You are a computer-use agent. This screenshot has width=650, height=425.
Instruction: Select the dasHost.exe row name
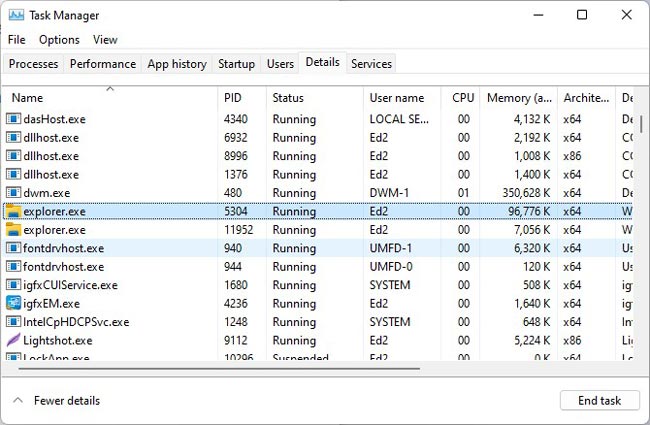tap(54, 119)
